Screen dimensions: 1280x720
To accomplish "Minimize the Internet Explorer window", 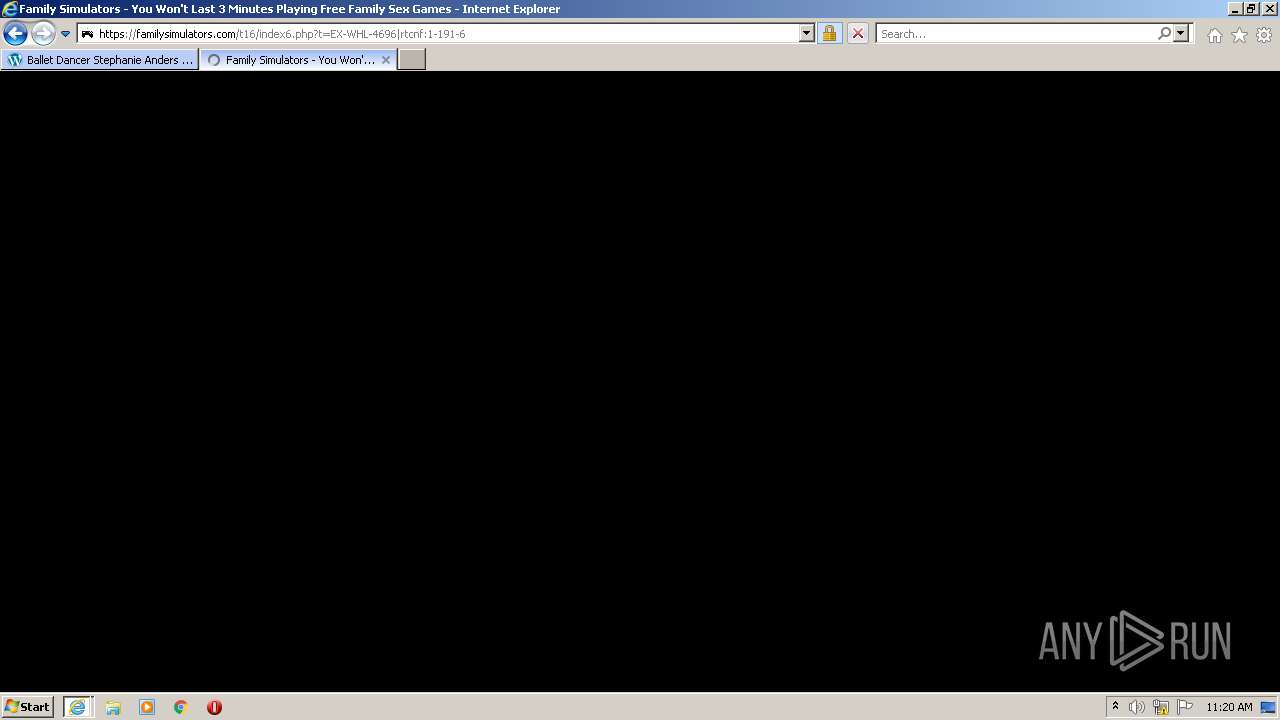I will [x=1235, y=9].
